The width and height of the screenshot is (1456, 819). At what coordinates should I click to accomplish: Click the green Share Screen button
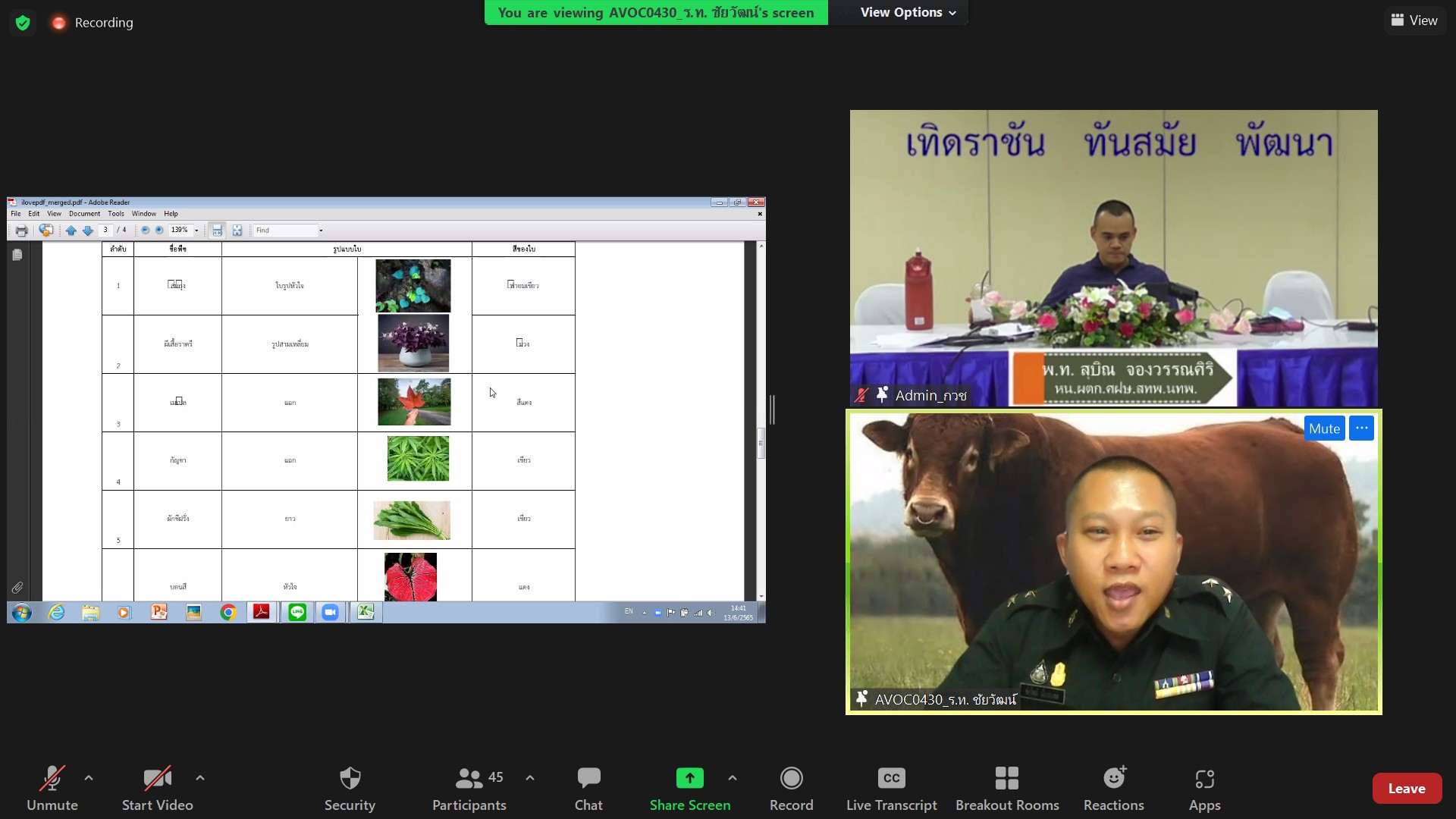[x=690, y=789]
